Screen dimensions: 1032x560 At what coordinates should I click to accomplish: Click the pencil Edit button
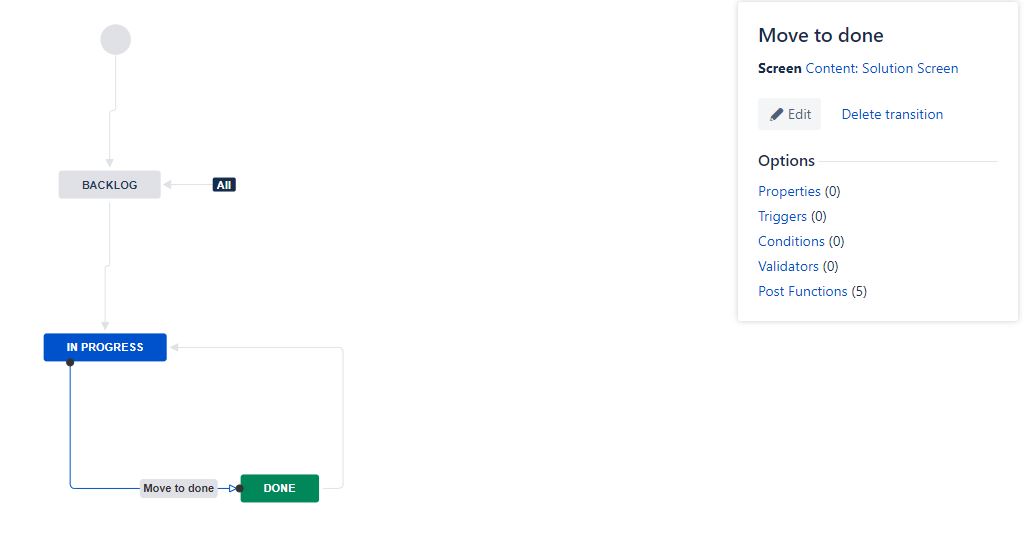point(789,115)
